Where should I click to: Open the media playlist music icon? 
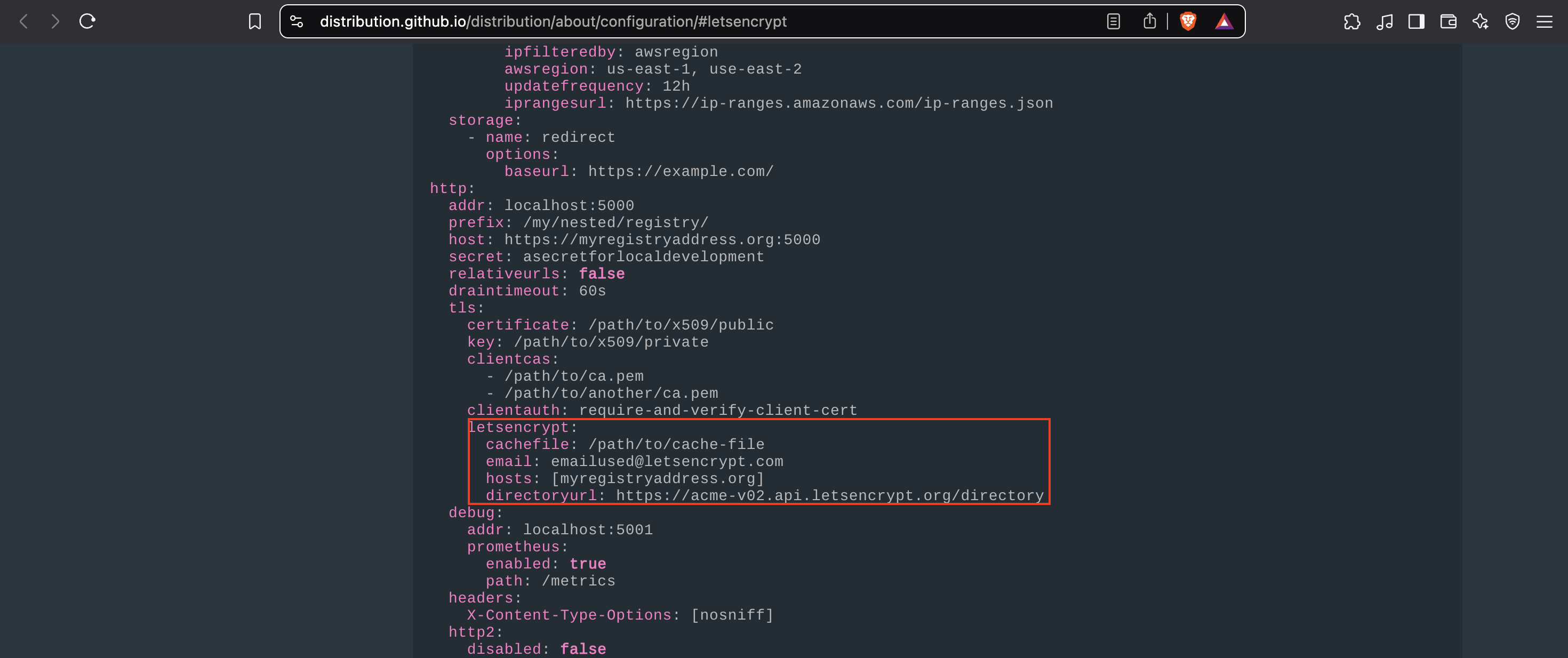tap(1384, 22)
